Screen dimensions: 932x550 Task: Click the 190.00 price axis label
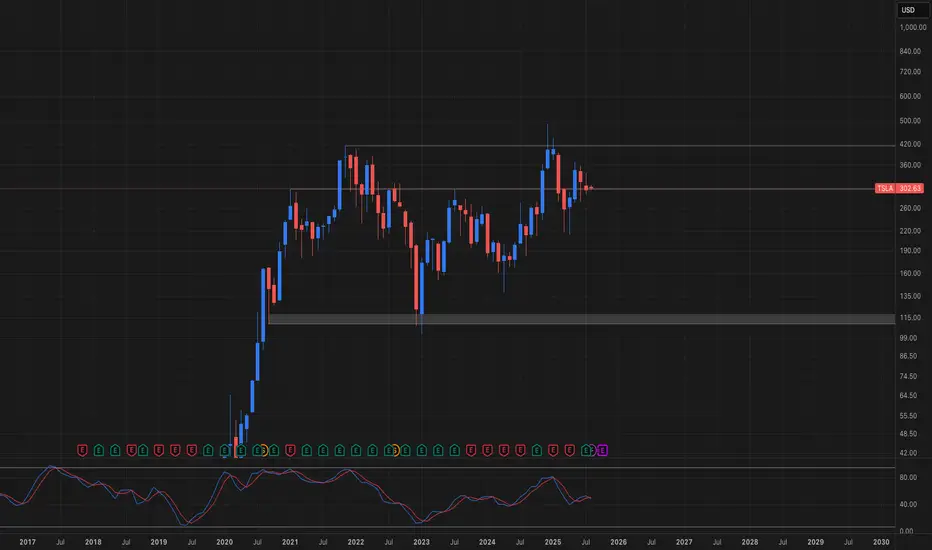point(910,250)
